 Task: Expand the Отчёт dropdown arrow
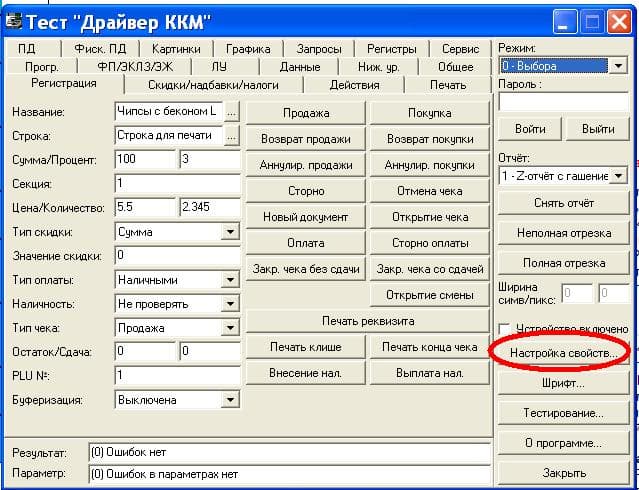point(618,176)
